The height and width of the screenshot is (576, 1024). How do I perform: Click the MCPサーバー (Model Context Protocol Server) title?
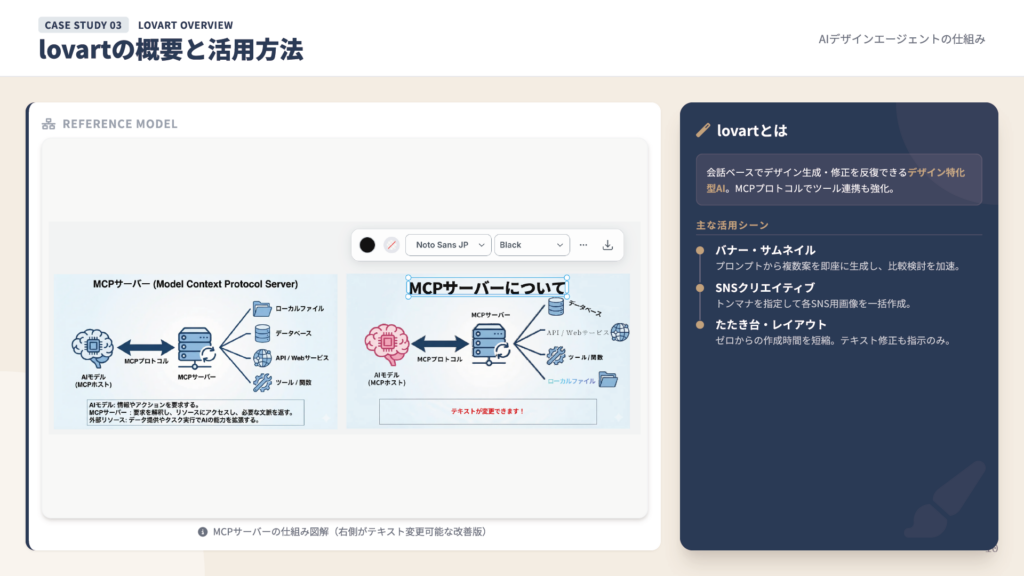click(x=195, y=284)
